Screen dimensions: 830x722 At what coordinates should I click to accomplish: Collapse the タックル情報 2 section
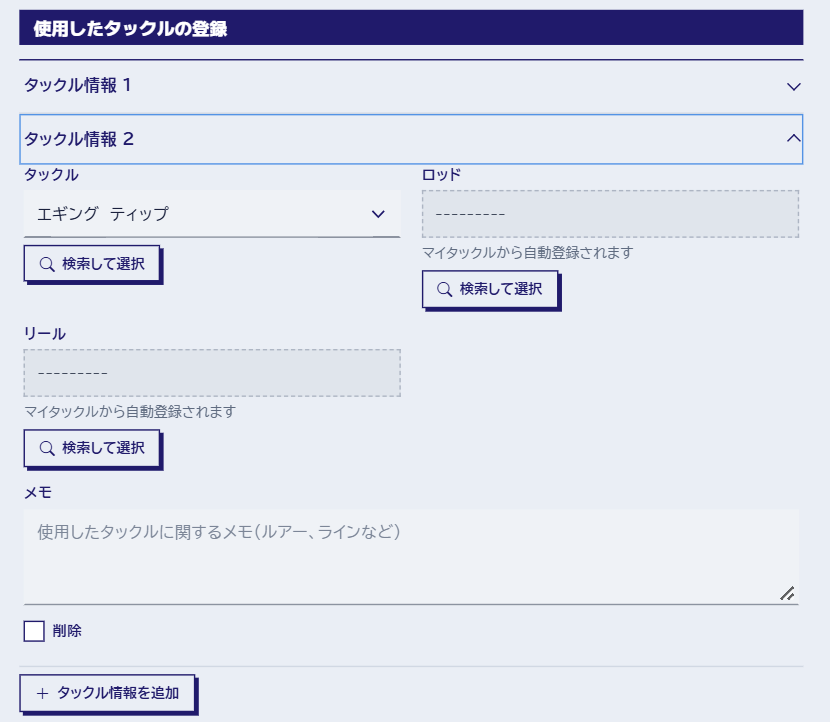tap(411, 139)
